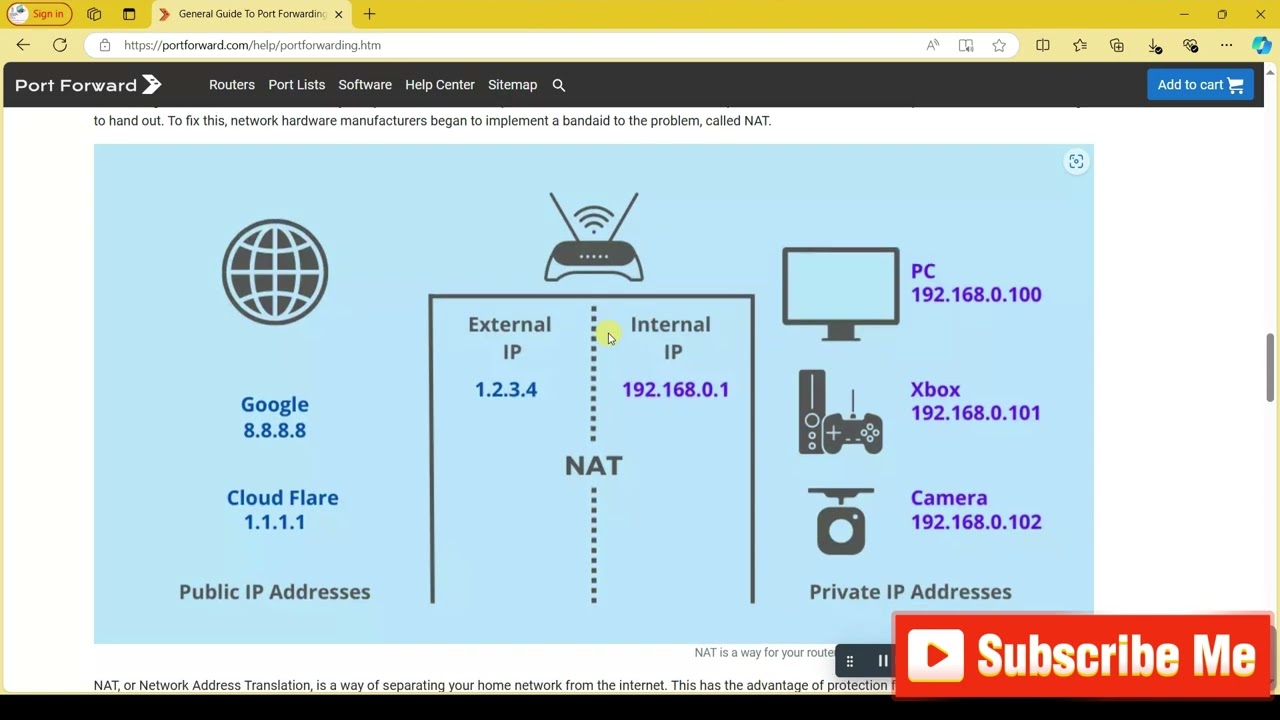
Task: Open the Workspaces icon
Action: click(x=94, y=14)
